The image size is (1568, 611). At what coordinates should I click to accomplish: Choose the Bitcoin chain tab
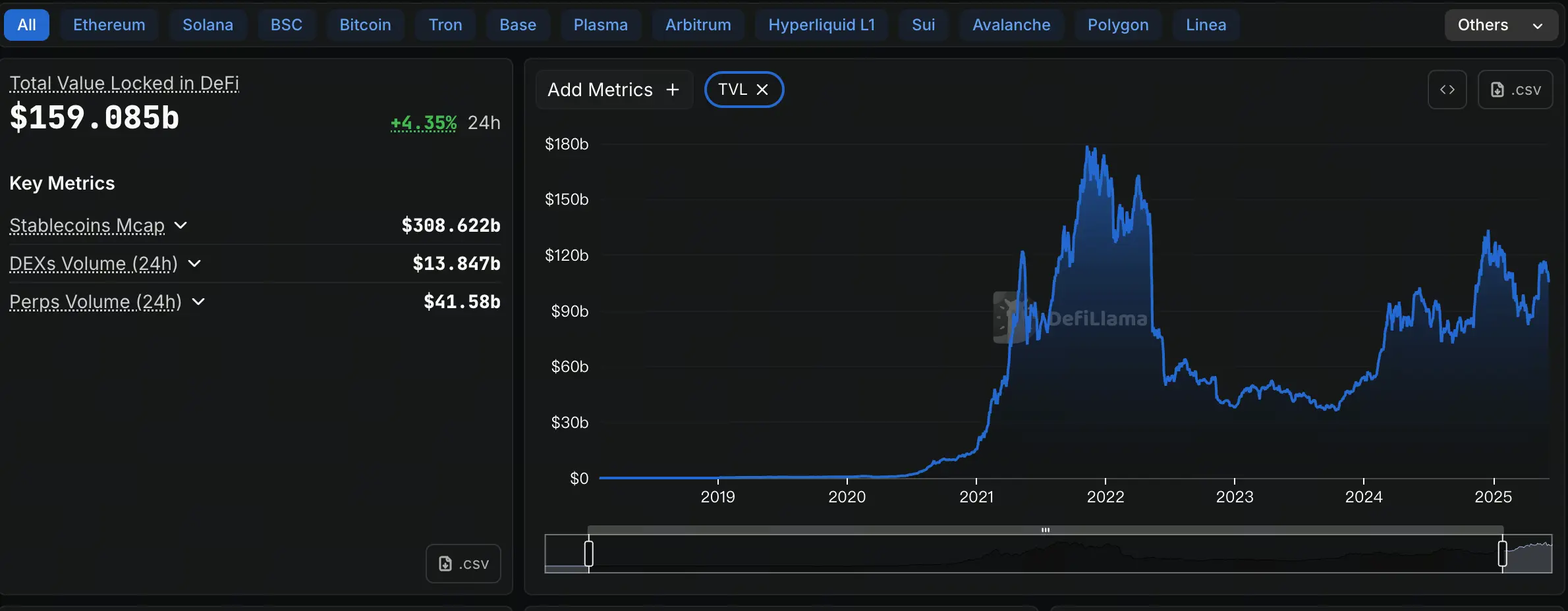coord(366,25)
